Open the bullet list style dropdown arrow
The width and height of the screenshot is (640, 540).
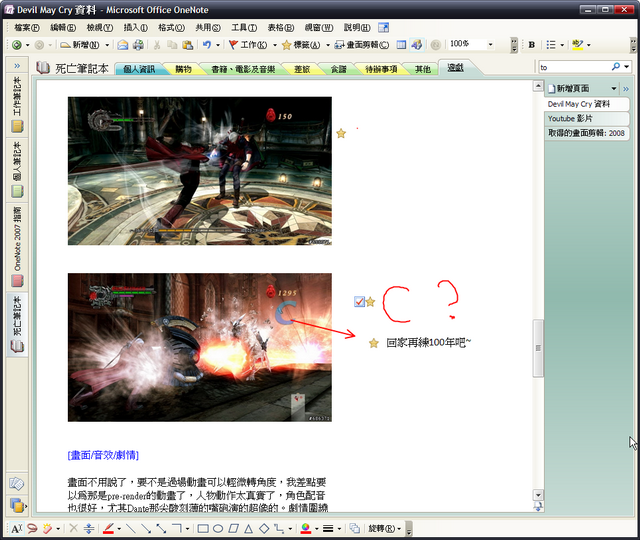point(562,45)
